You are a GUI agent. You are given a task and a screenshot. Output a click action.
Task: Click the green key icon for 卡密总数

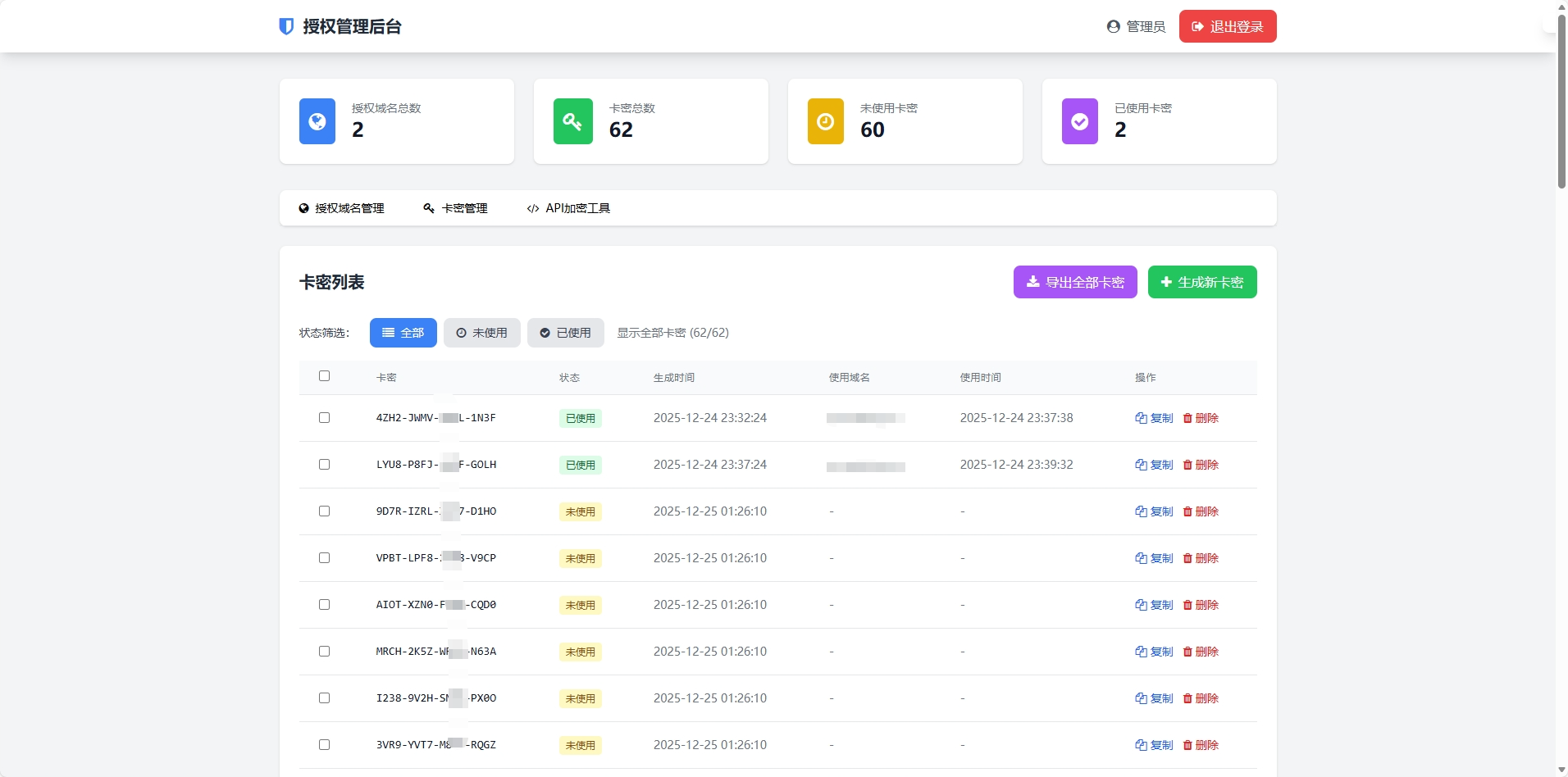click(x=572, y=121)
